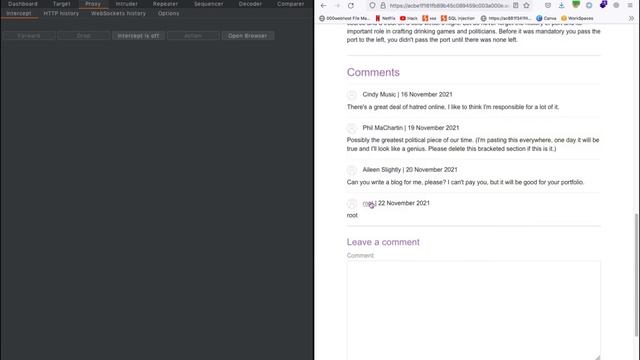
Task: Click the Cindy Music comment avatar
Action: (x=352, y=95)
